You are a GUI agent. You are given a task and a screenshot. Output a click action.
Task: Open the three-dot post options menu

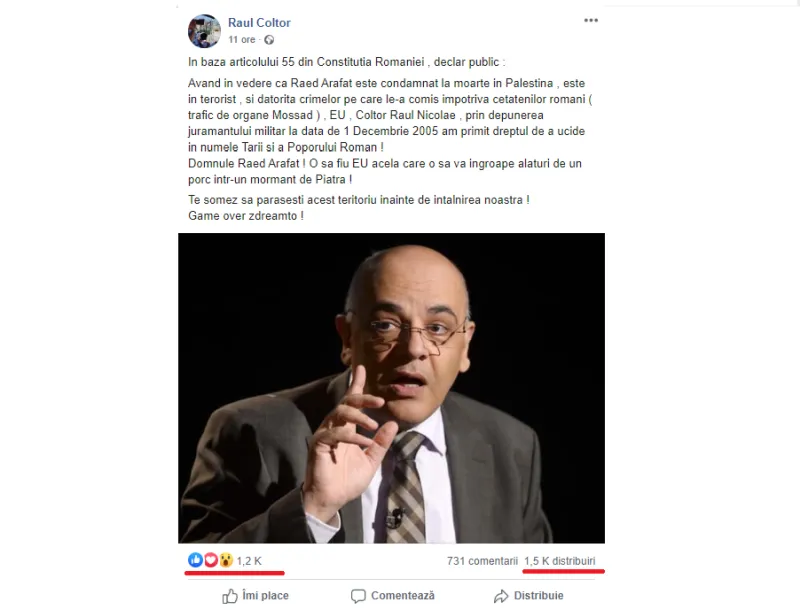pyautogui.click(x=591, y=20)
